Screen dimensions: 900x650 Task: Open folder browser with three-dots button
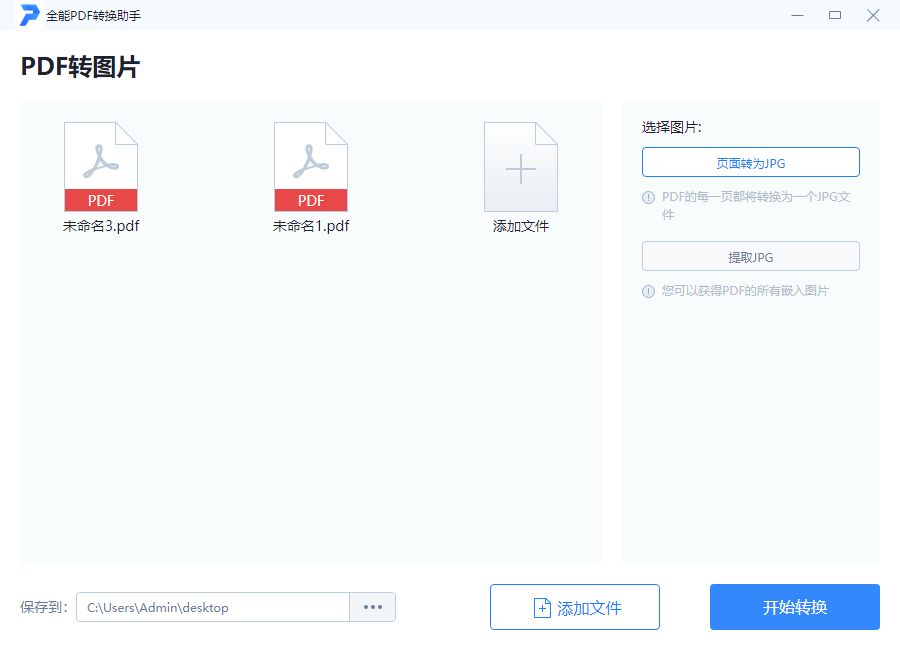pyautogui.click(x=373, y=607)
